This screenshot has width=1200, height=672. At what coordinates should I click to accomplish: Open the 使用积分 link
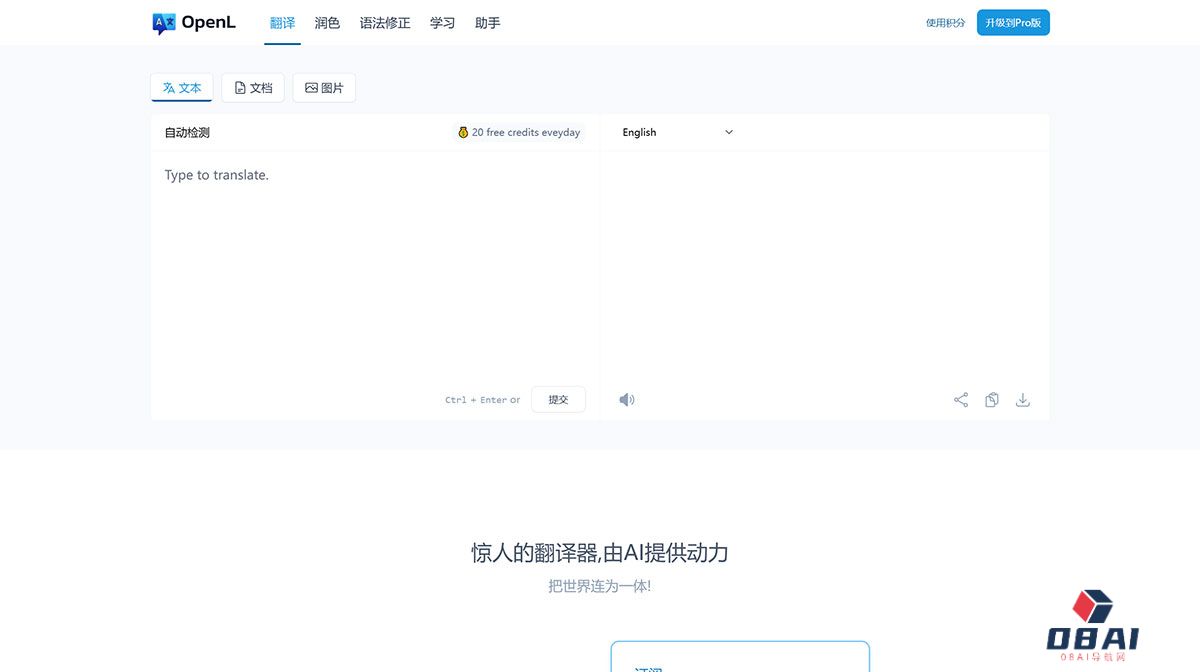(x=946, y=23)
